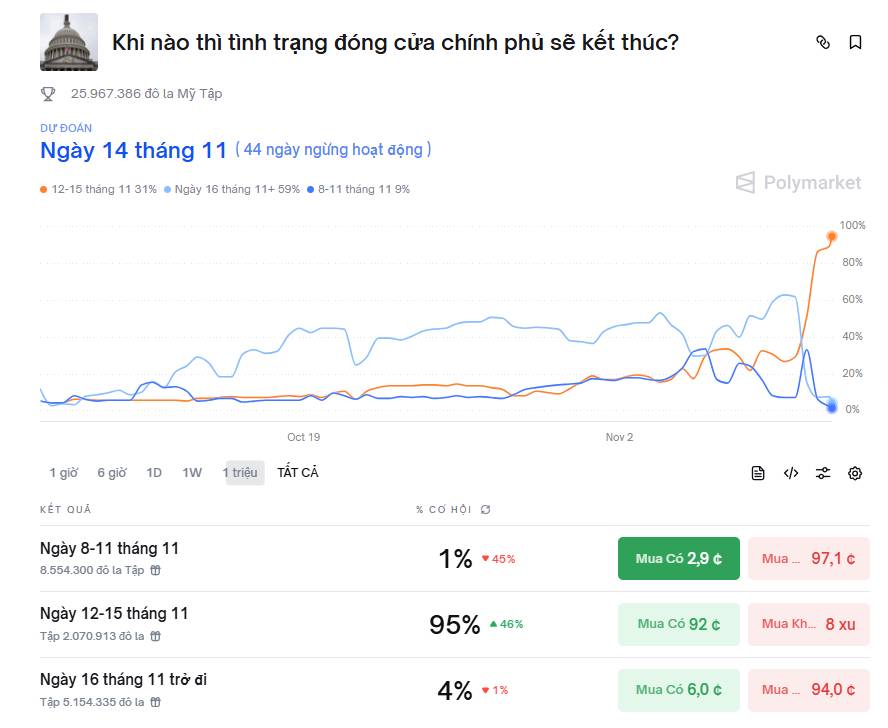Select the TẤT CẢ time range tab
The height and width of the screenshot is (728, 888).
click(x=297, y=472)
